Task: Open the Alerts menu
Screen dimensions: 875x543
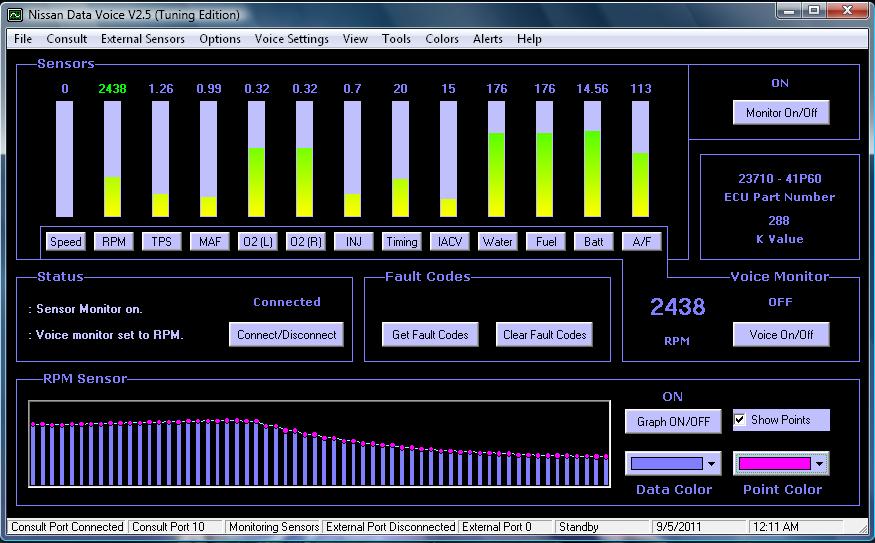Action: click(487, 39)
